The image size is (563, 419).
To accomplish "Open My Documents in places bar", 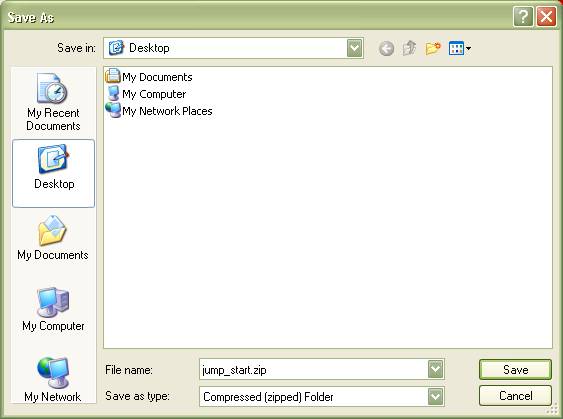I will [53, 238].
